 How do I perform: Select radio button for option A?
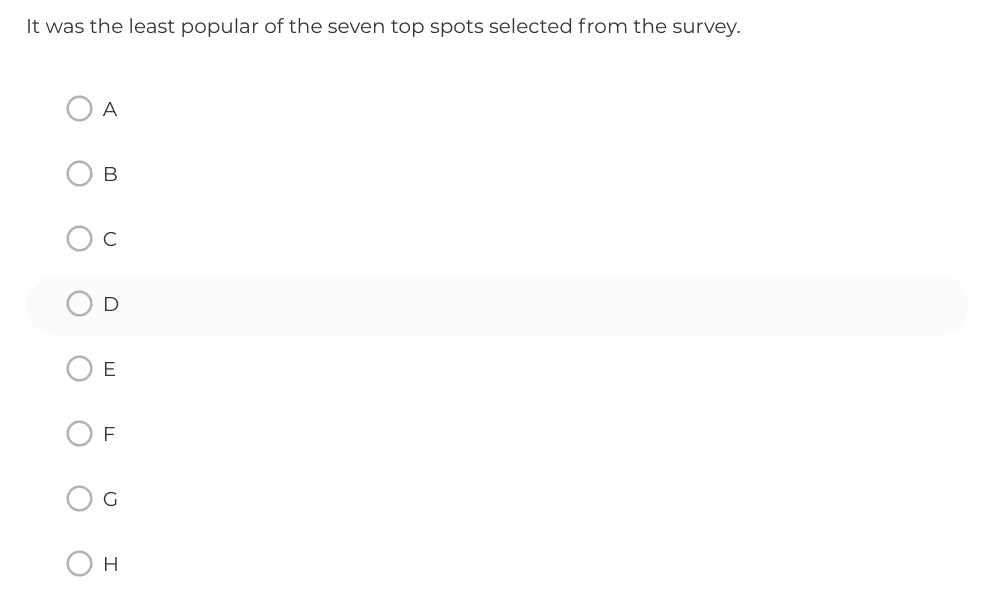point(79,109)
